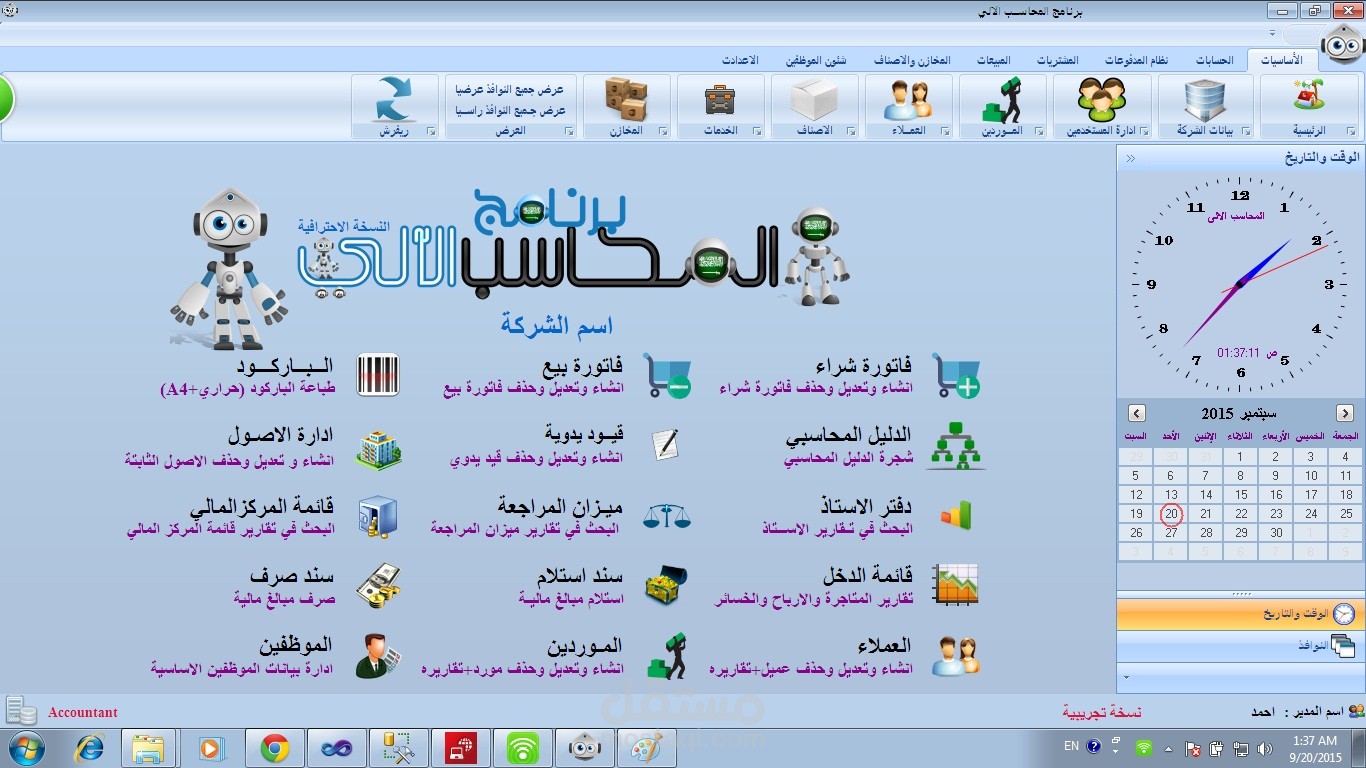Screen dimensions: 1366x768
Task: Click the refresh (ريفرش) icon in the ribbon
Action: point(394,100)
